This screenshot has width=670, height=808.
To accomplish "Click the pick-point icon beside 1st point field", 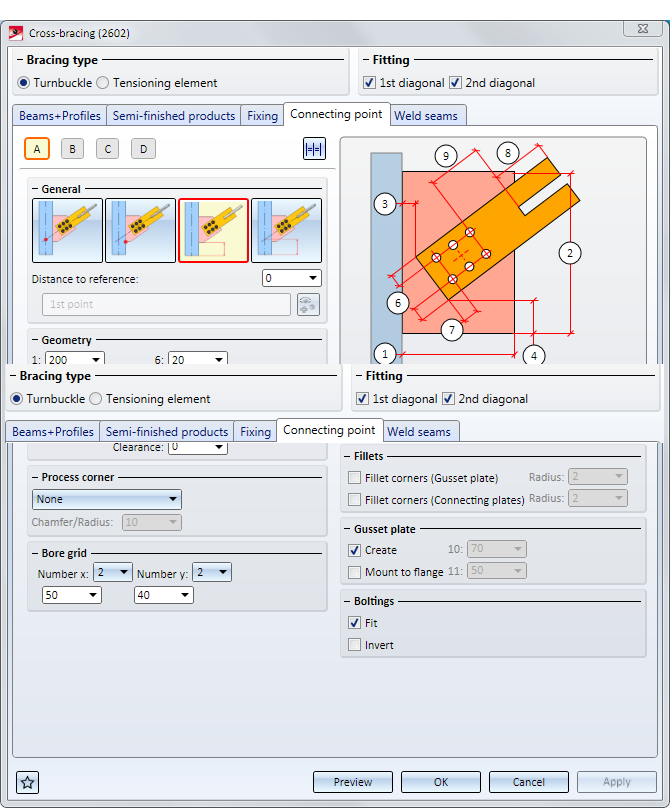I will (308, 305).
